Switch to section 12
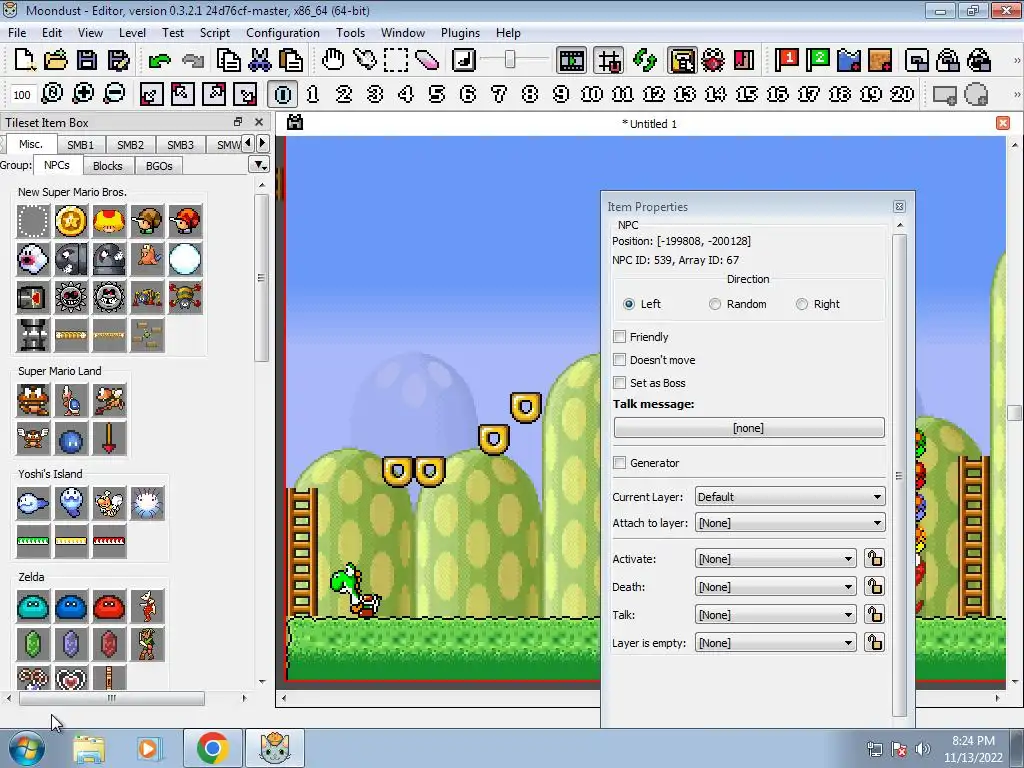The width and height of the screenshot is (1024, 768). point(654,95)
